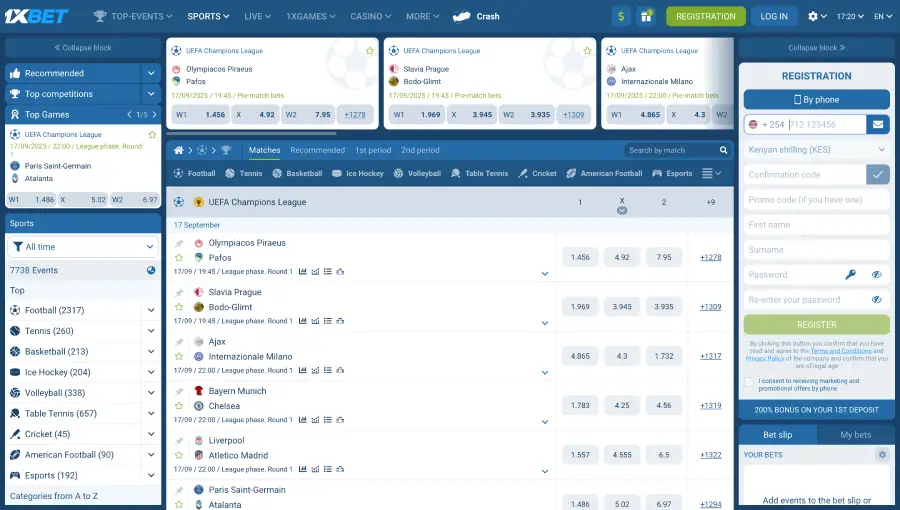Open the dollar deposit icon

point(620,16)
